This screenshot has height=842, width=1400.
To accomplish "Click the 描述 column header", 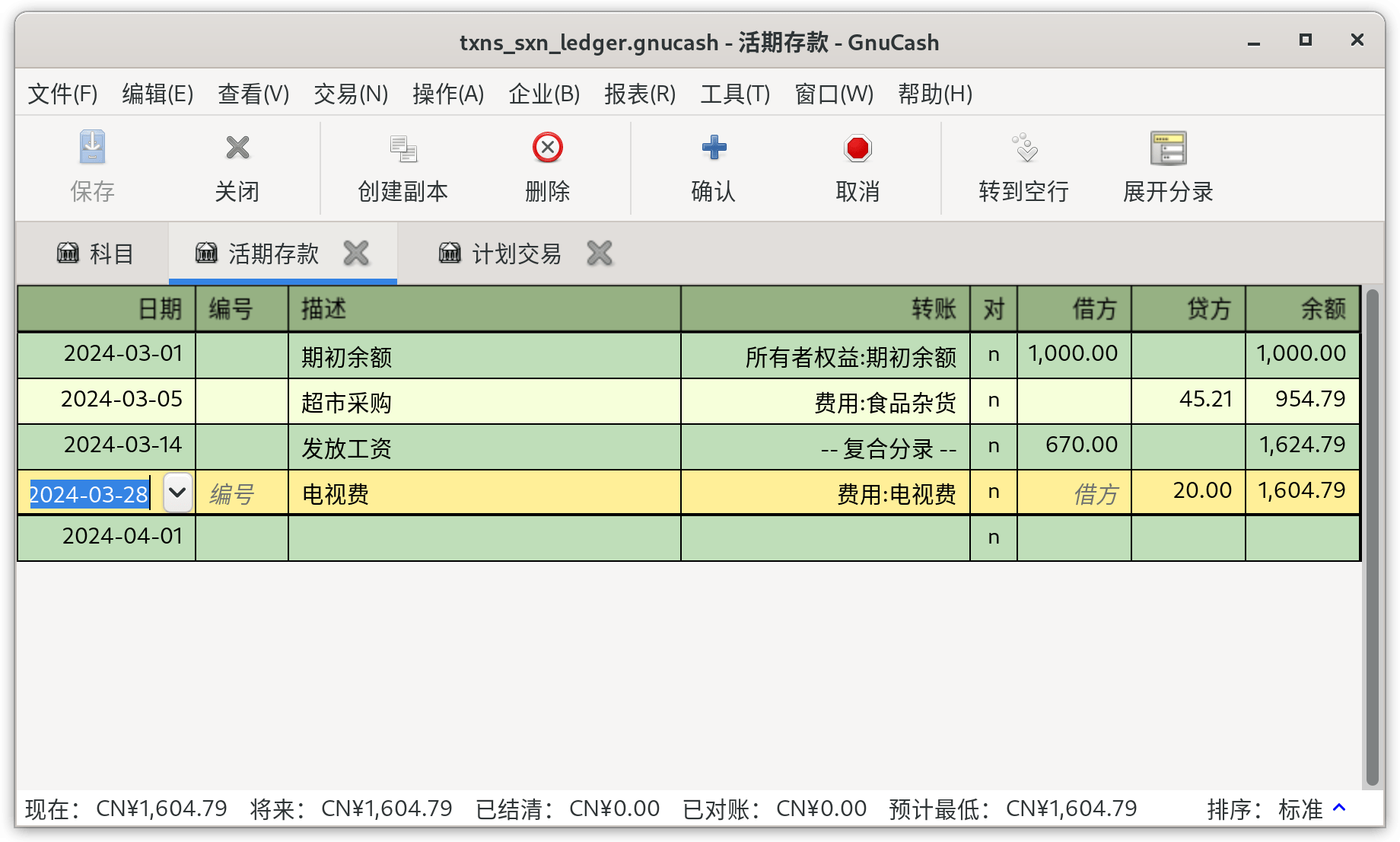I will point(485,309).
